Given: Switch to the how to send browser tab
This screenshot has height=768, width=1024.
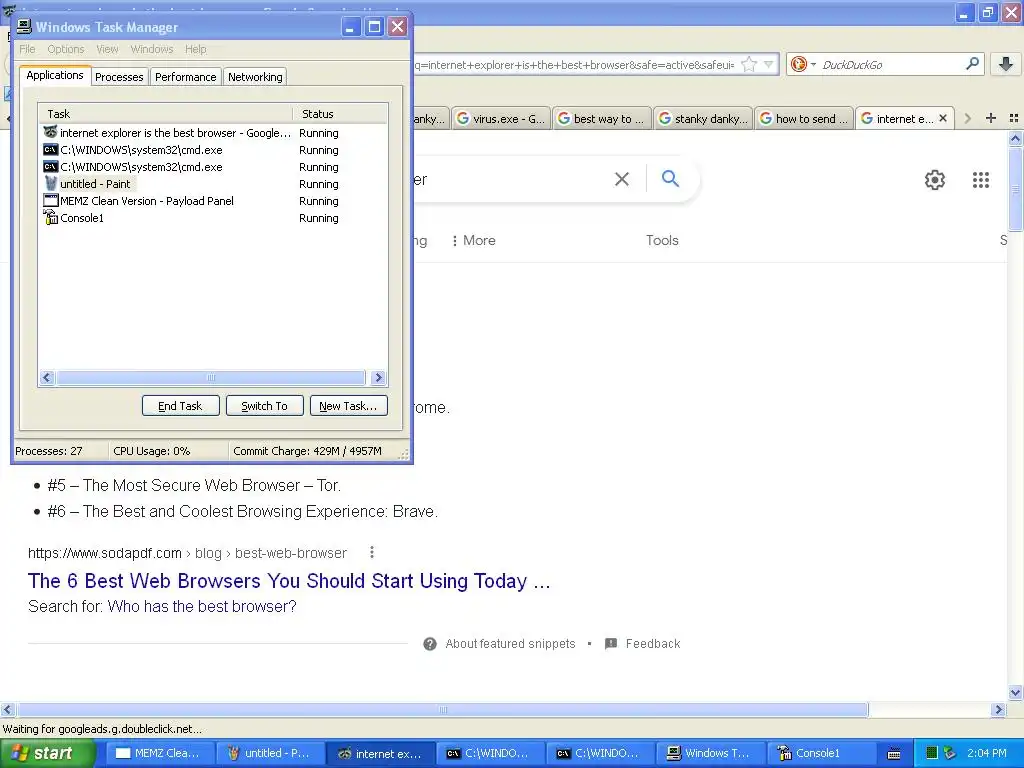Looking at the screenshot, I should [x=804, y=119].
